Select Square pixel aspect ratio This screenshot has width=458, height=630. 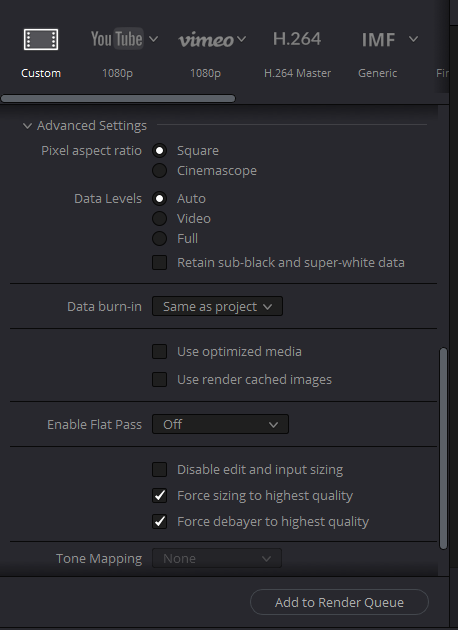(159, 151)
